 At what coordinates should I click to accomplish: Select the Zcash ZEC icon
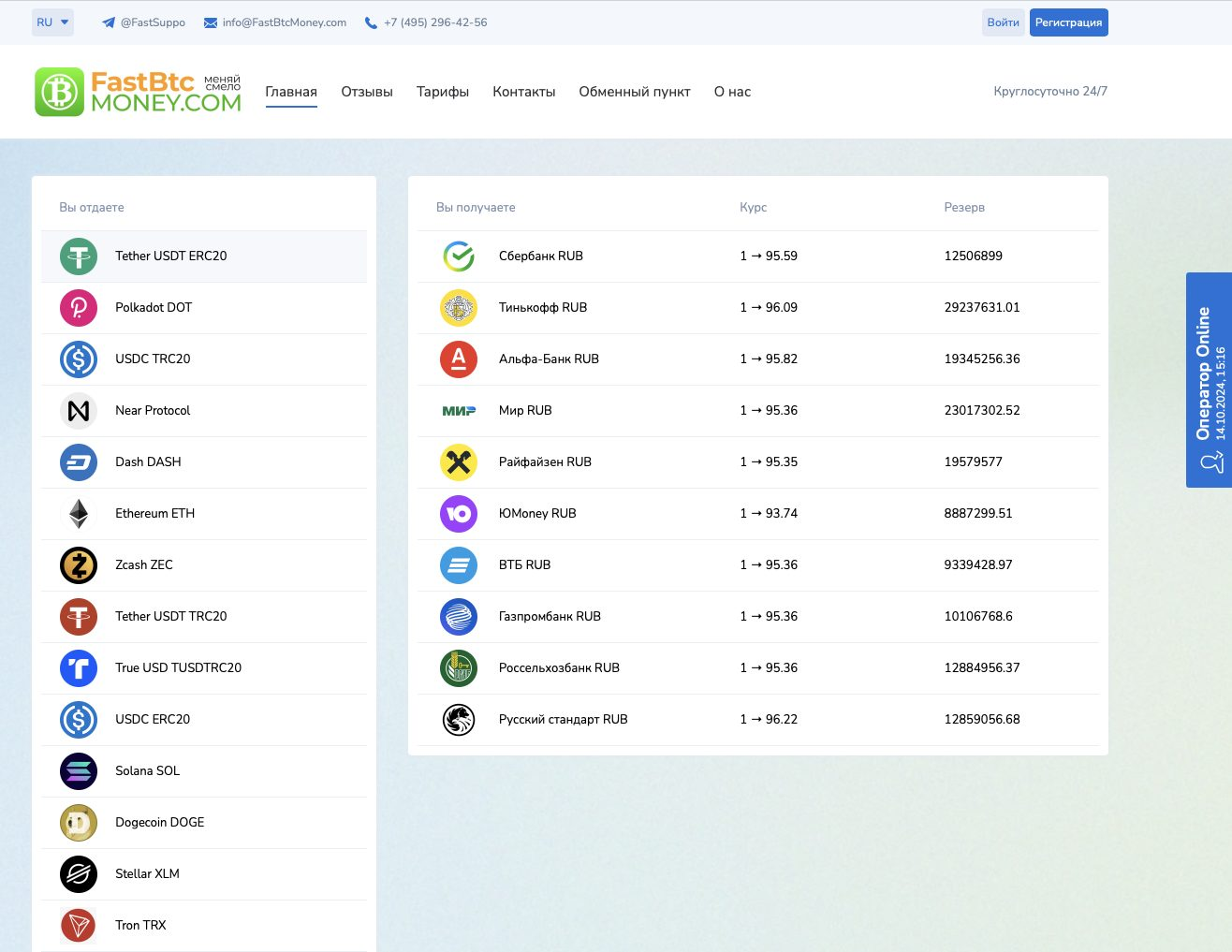[x=79, y=565]
